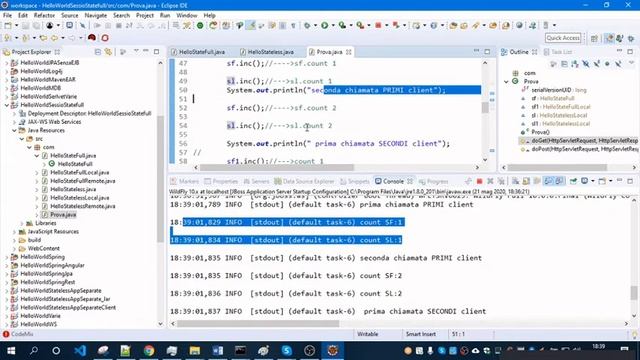Toggle Sort in Outline toolbar
640x360 pixels.
tap(575, 64)
